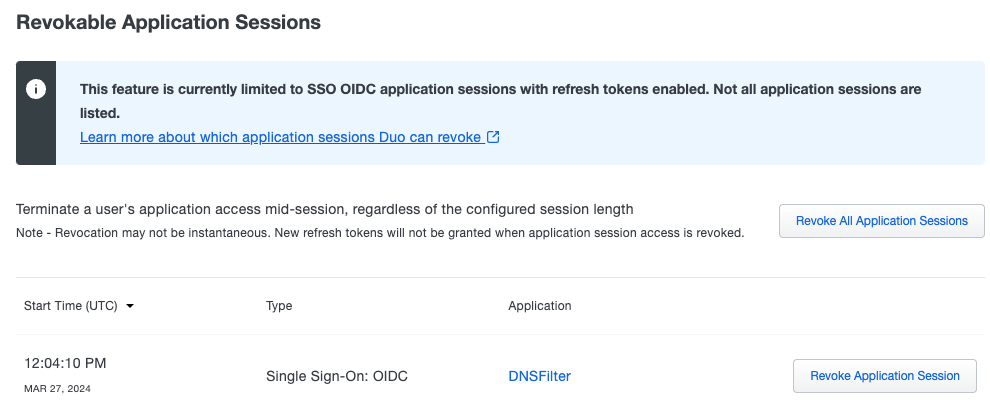
Task: Open the DNSFilter application link
Action: [539, 376]
